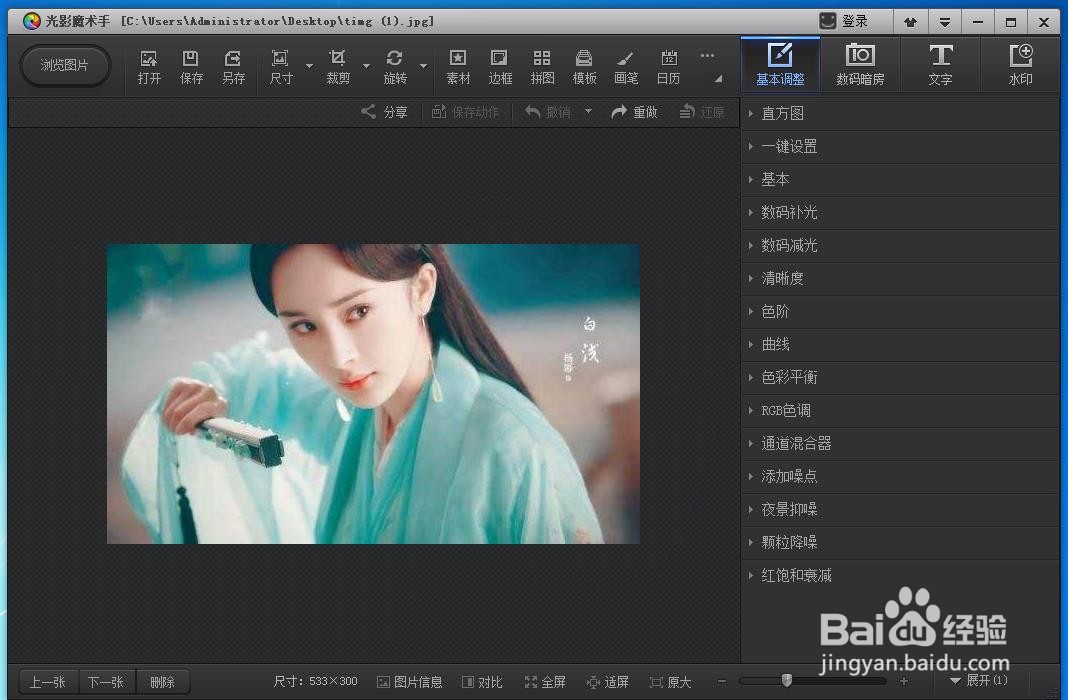The width and height of the screenshot is (1068, 700).
Task: Click the zoom slider handle
Action: point(787,680)
